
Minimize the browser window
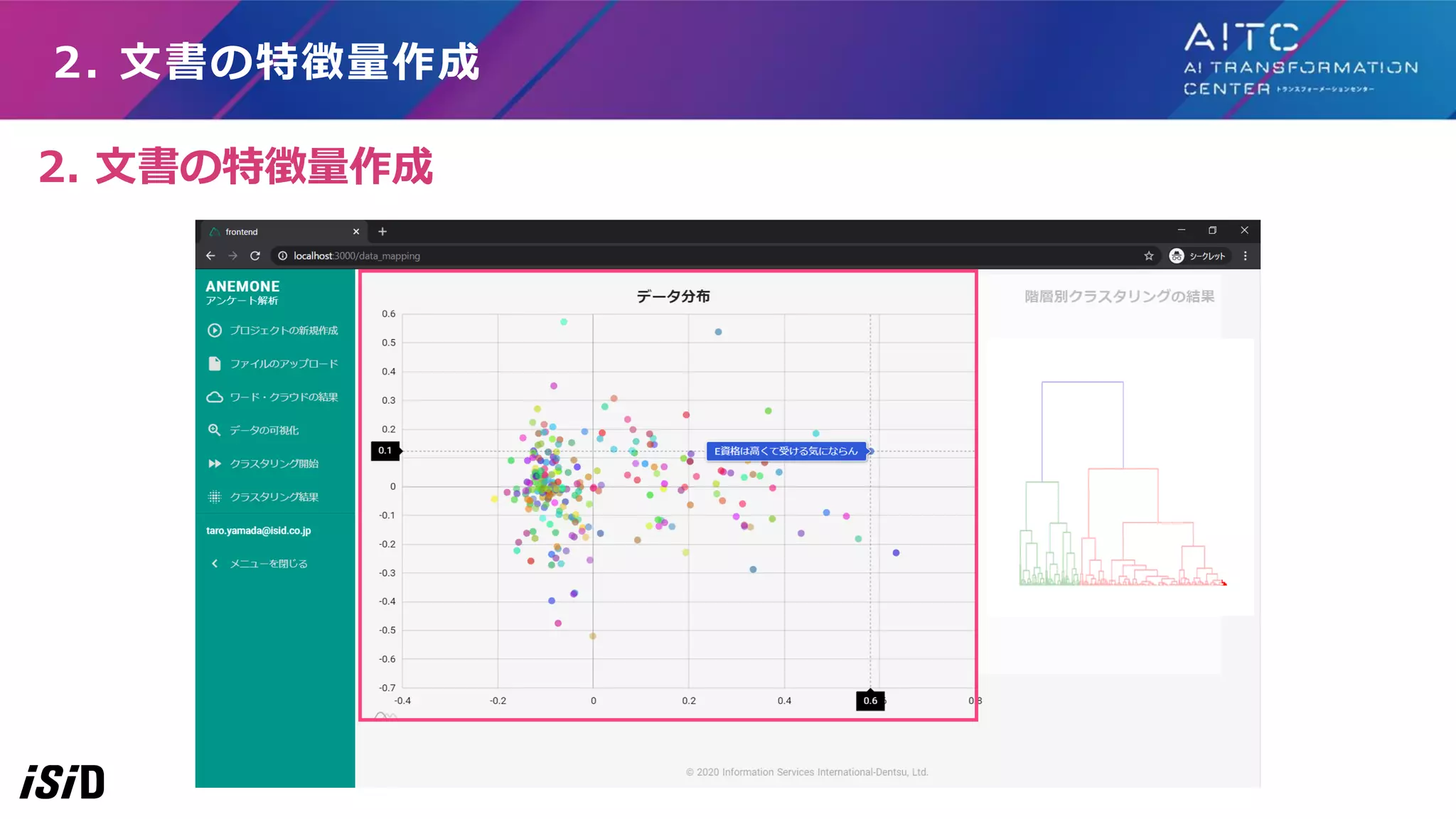coord(1182,230)
